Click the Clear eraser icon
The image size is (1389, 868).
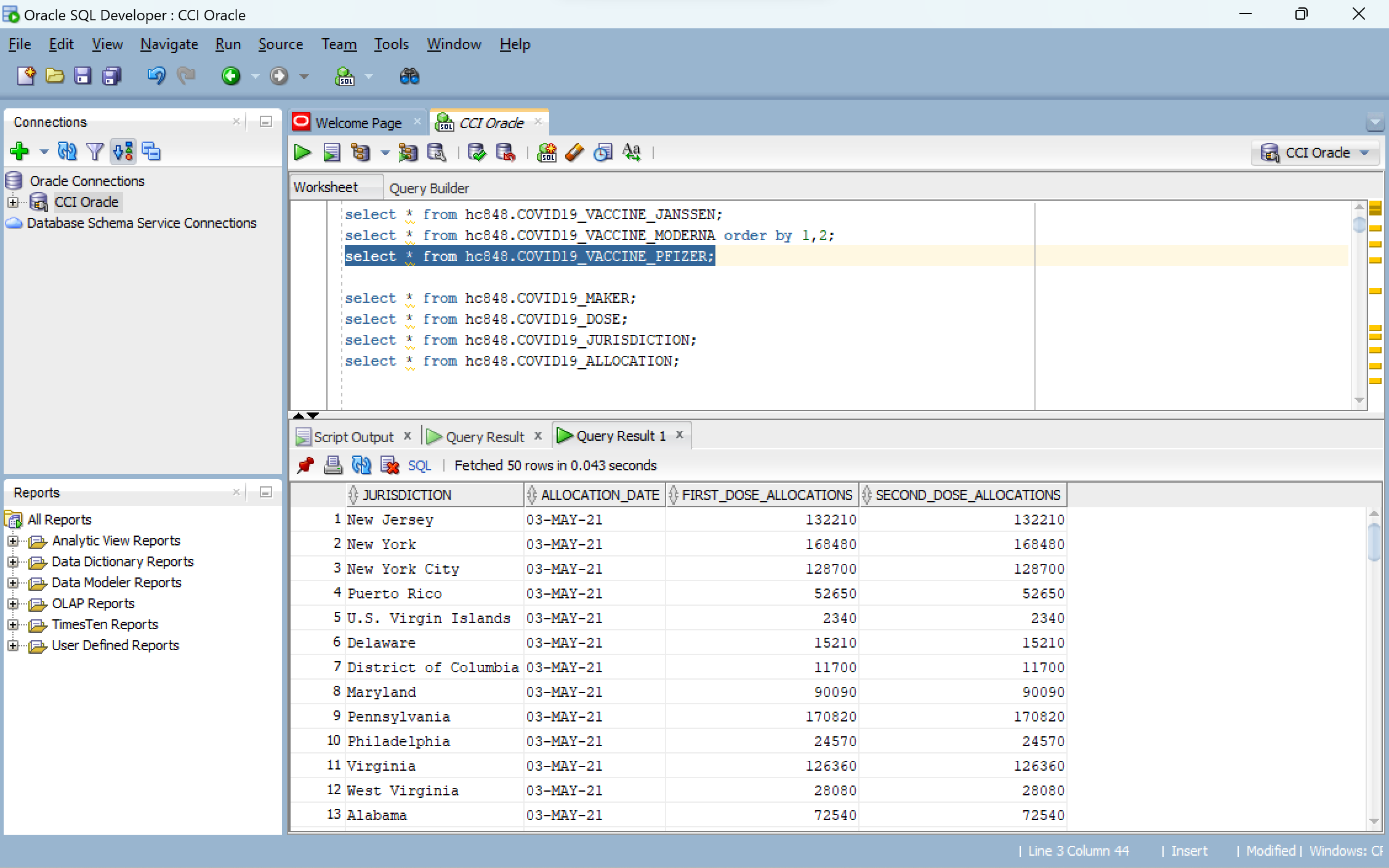tap(574, 152)
